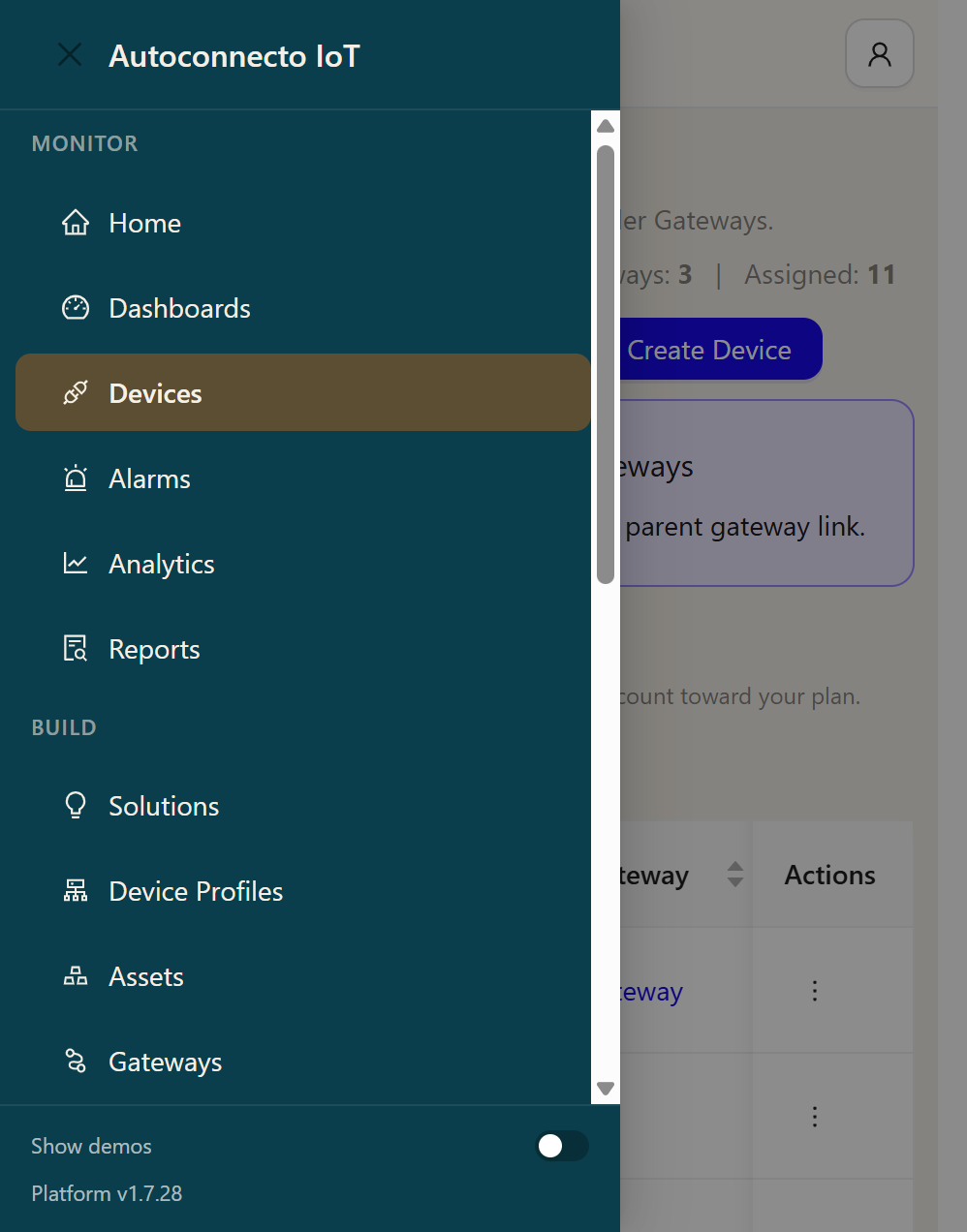The width and height of the screenshot is (967, 1232).
Task: Open the user account profile icon
Action: pos(880,54)
